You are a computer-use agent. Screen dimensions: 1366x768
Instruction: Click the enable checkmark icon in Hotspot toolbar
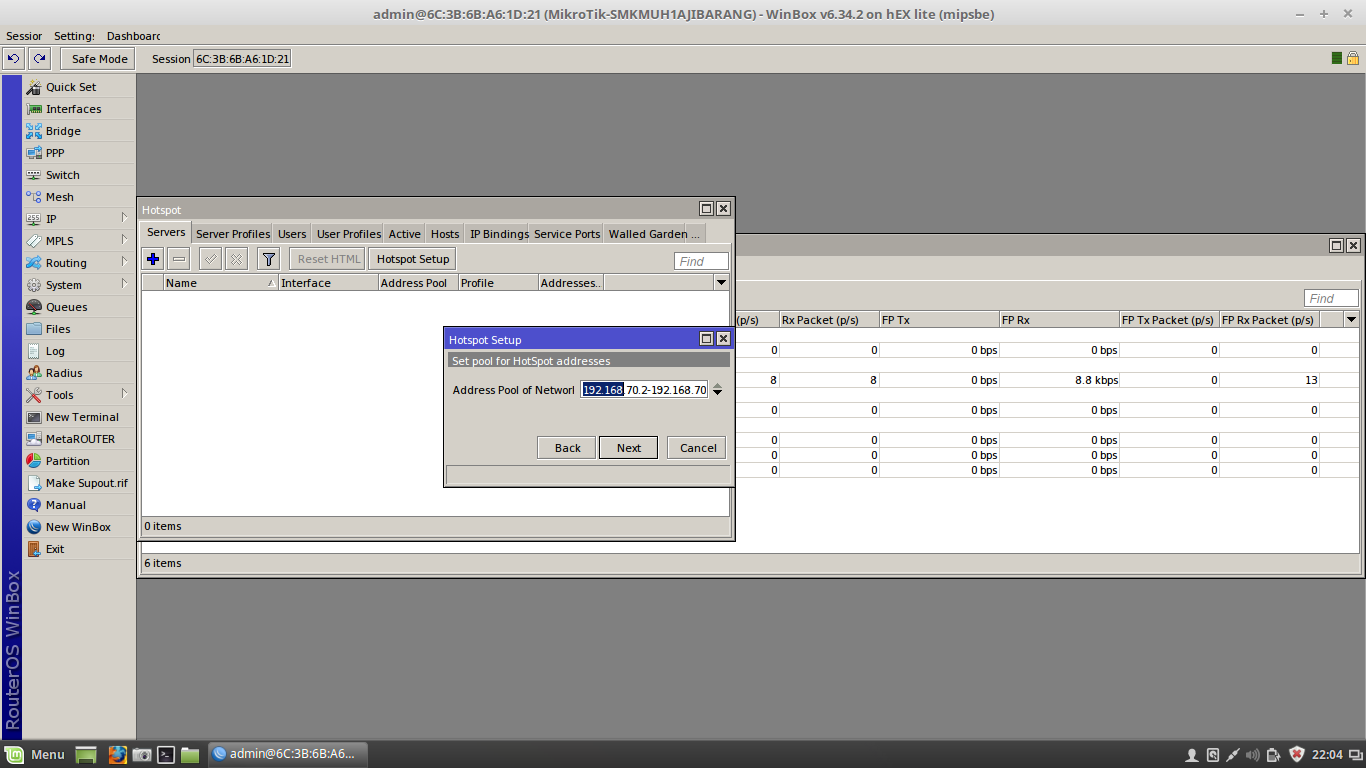tap(210, 259)
